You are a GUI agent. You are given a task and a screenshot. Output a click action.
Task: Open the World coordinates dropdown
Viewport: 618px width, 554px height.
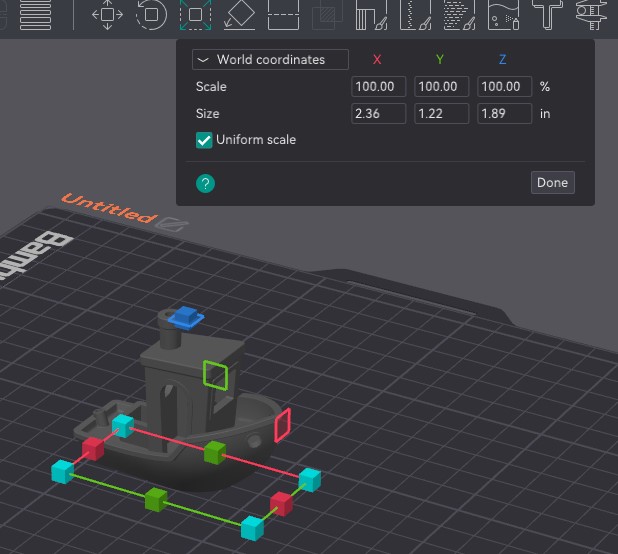click(270, 59)
